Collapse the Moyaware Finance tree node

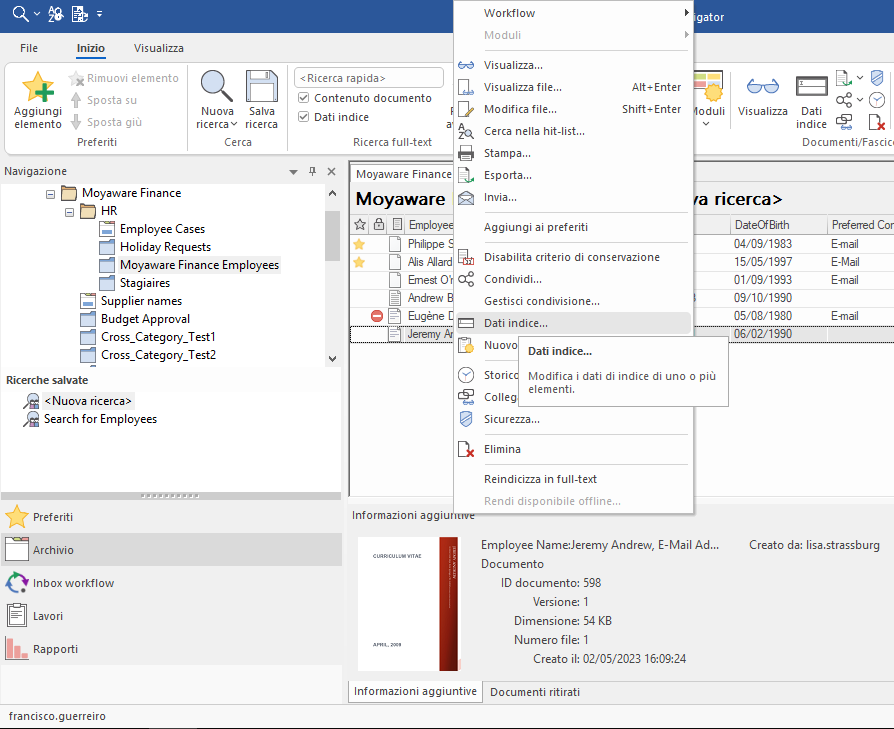point(51,193)
